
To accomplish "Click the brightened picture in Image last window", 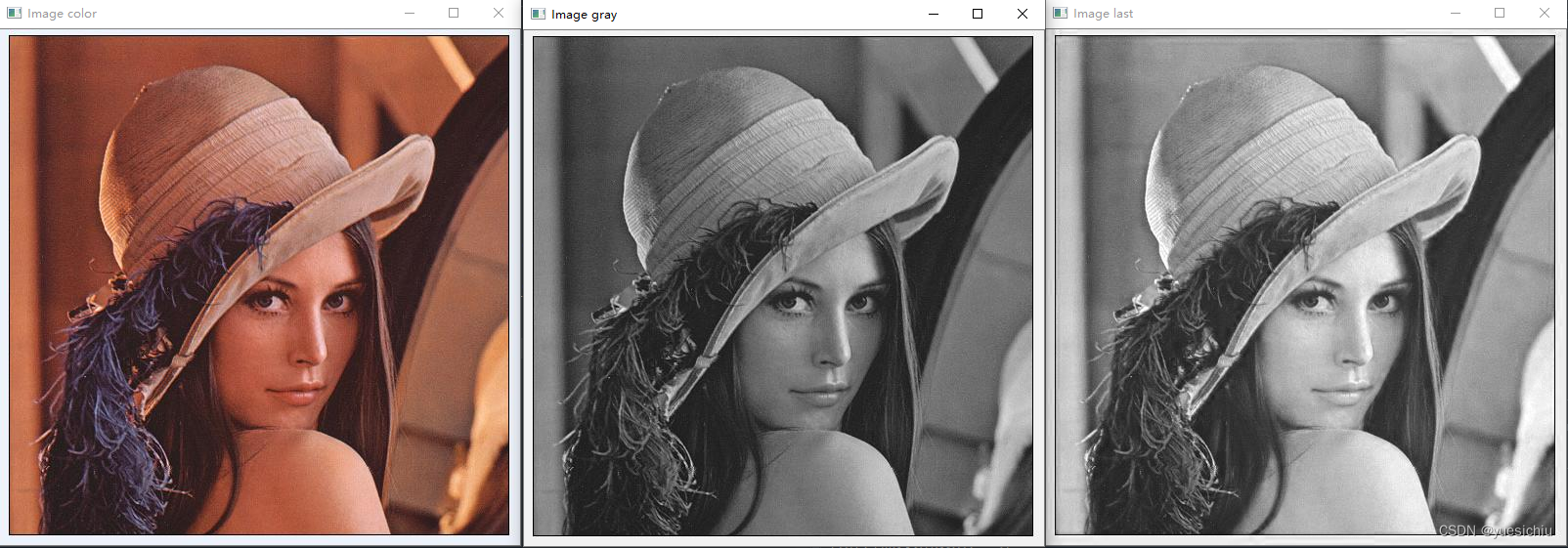I will point(1305,285).
